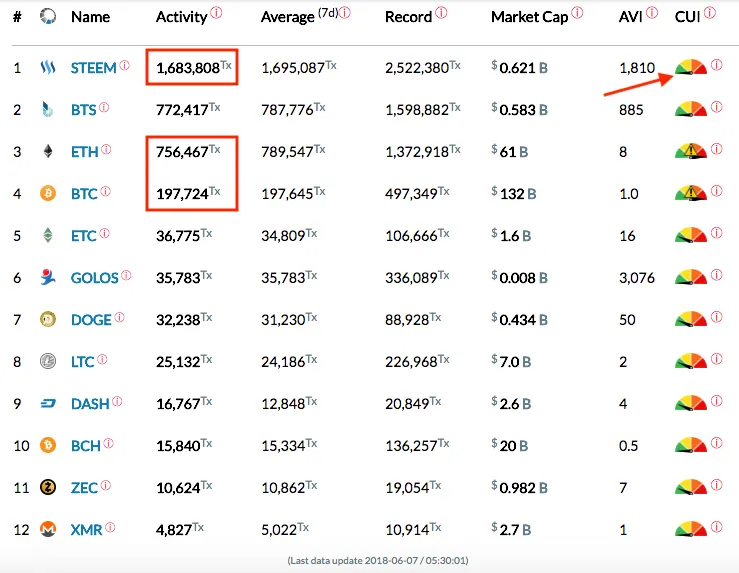Image resolution: width=739 pixels, height=573 pixels.
Task: Click the # rank column header
Action: (17, 17)
